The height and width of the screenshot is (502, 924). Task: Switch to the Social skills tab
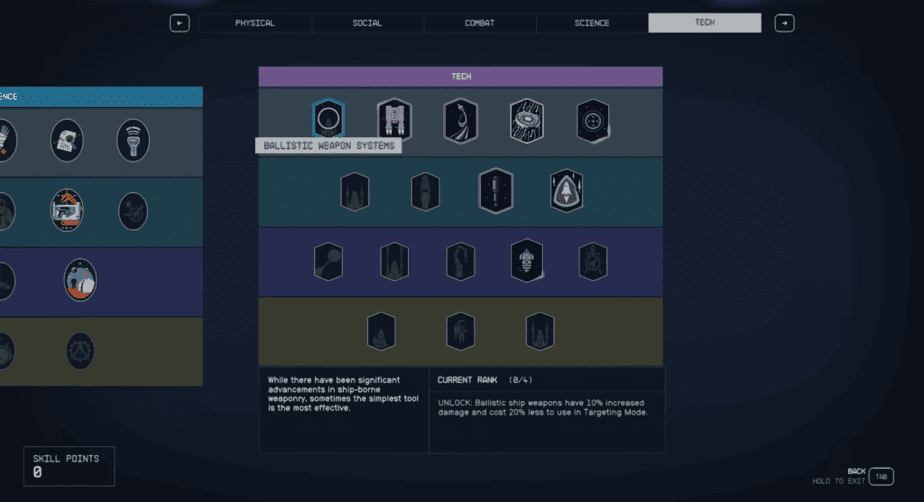point(367,23)
